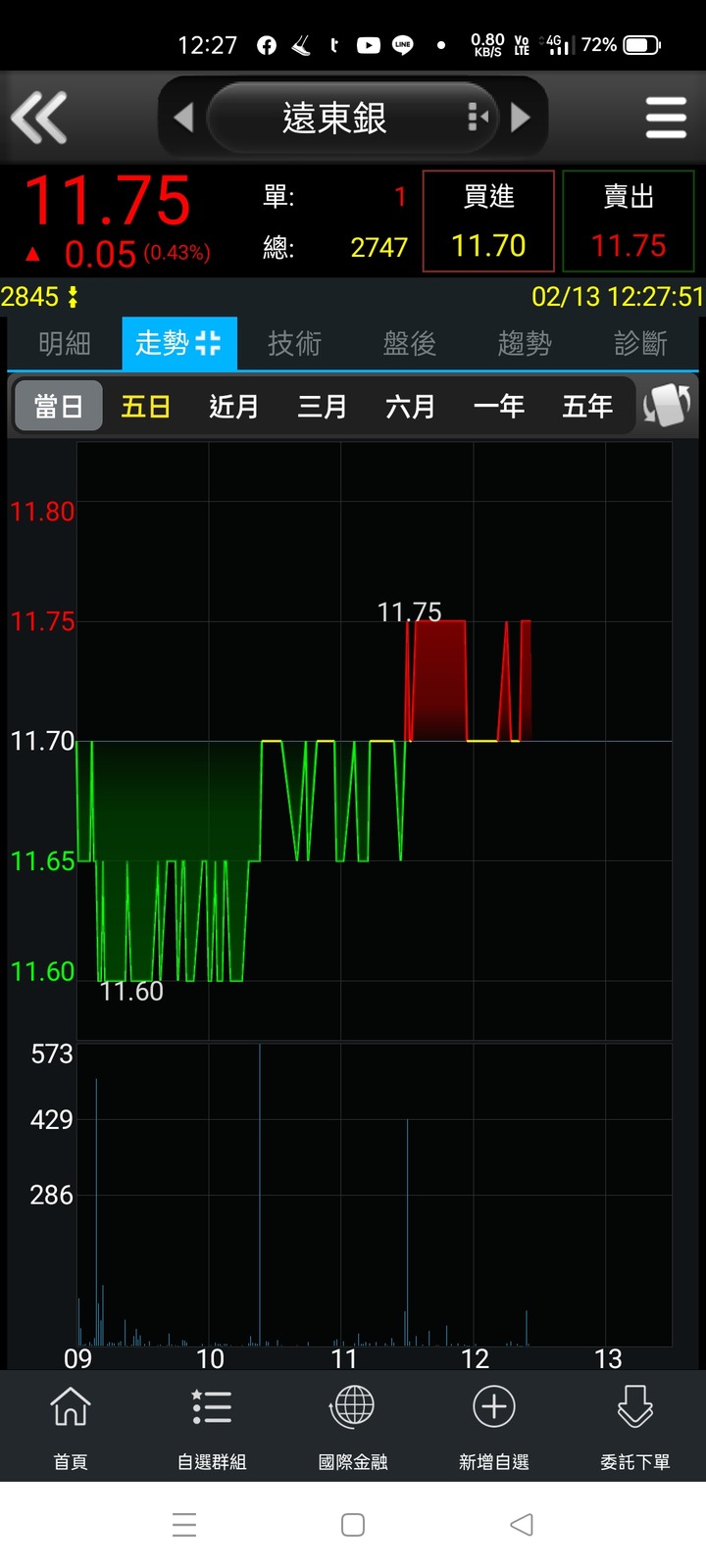The width and height of the screenshot is (706, 1568).
Task: Select the 近月 time range
Action: 234,406
